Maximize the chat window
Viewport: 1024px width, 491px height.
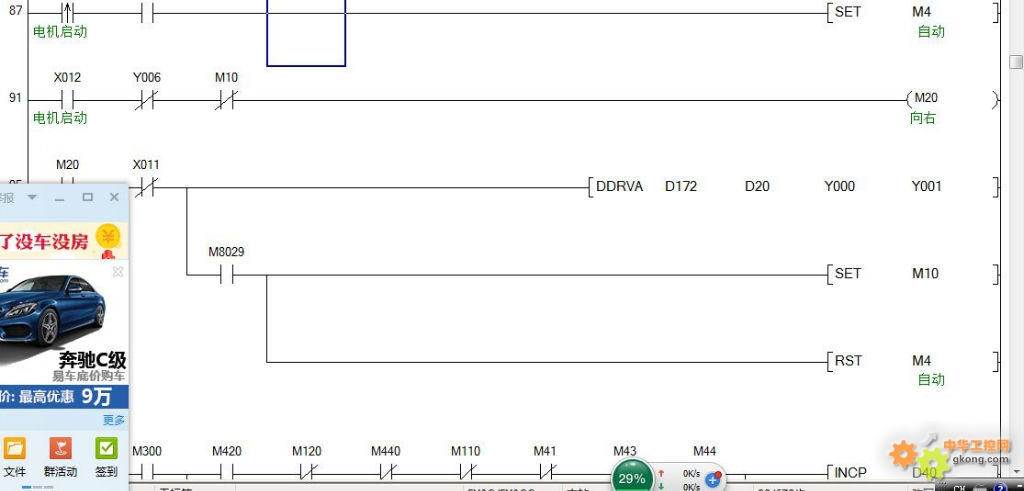pos(88,197)
